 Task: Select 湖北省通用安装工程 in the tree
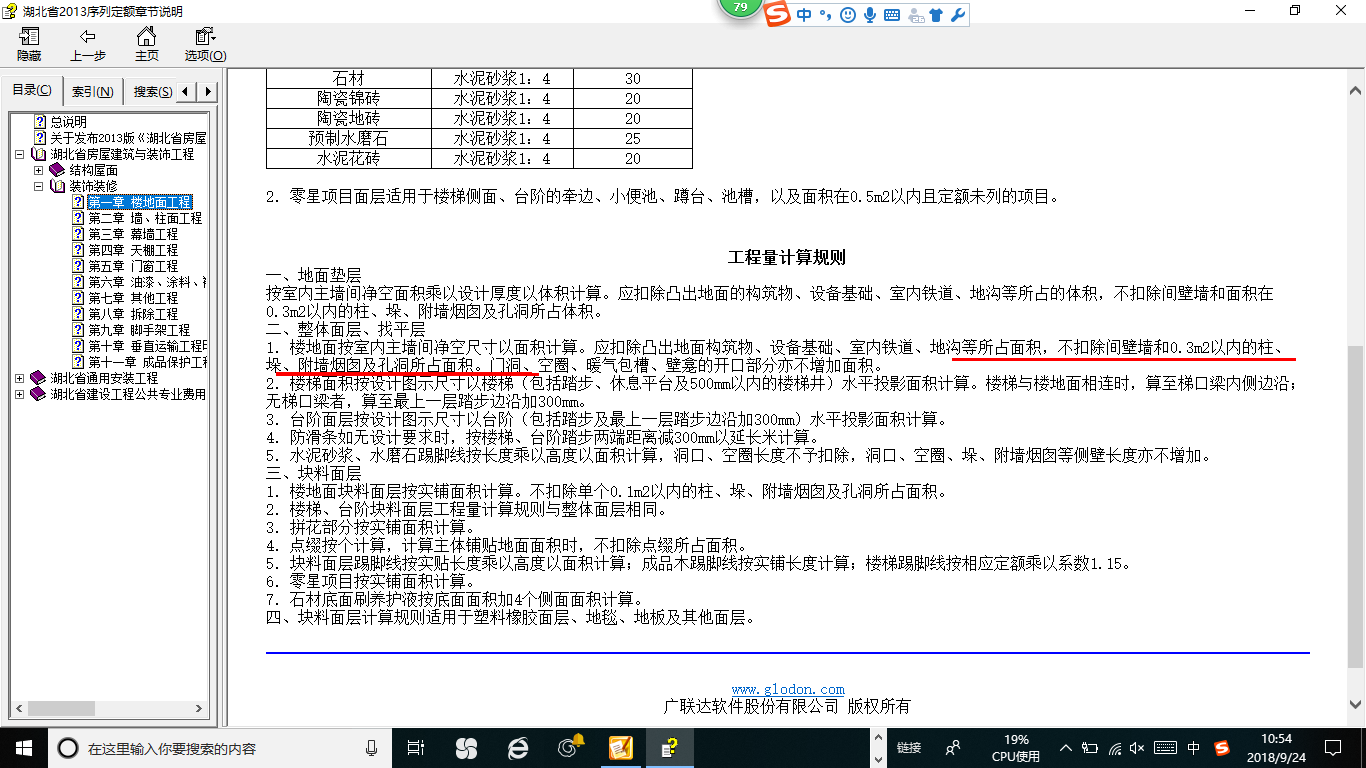click(x=104, y=378)
